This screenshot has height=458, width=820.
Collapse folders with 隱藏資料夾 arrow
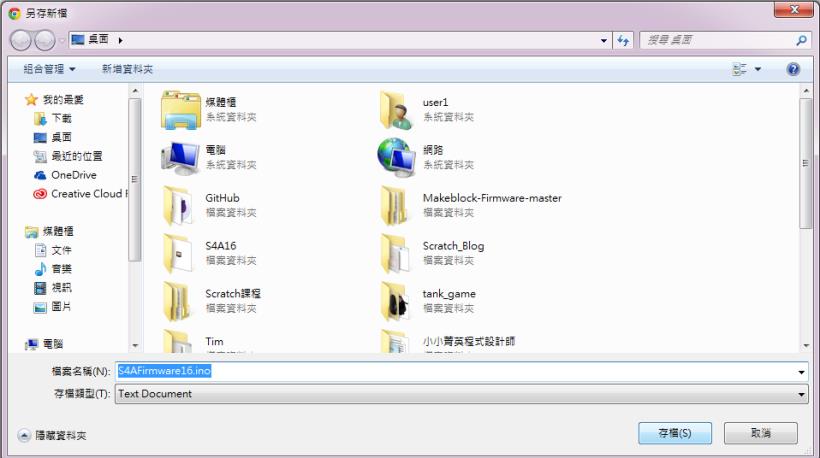point(24,435)
